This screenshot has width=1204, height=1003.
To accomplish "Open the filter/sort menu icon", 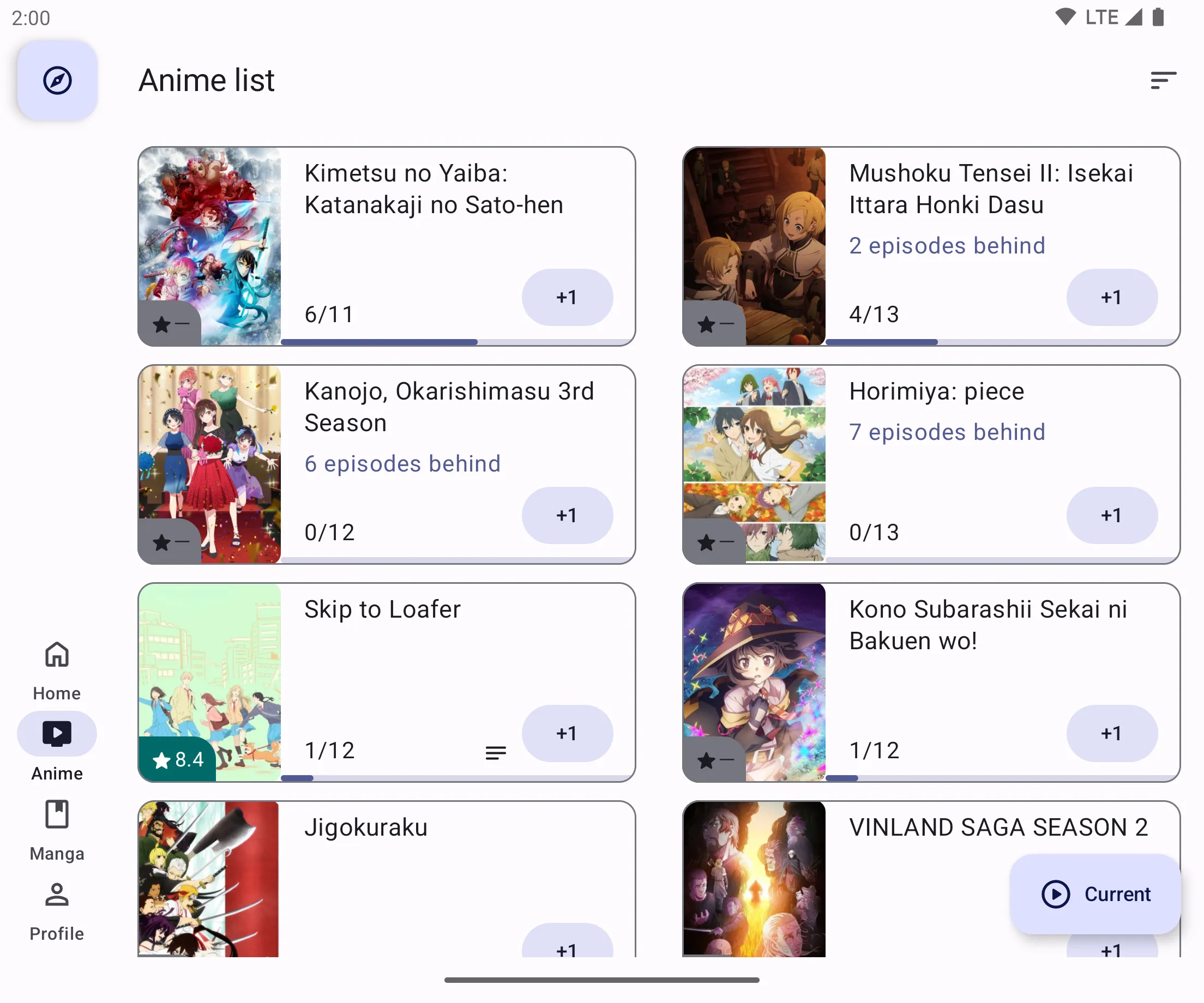I will click(x=1163, y=80).
